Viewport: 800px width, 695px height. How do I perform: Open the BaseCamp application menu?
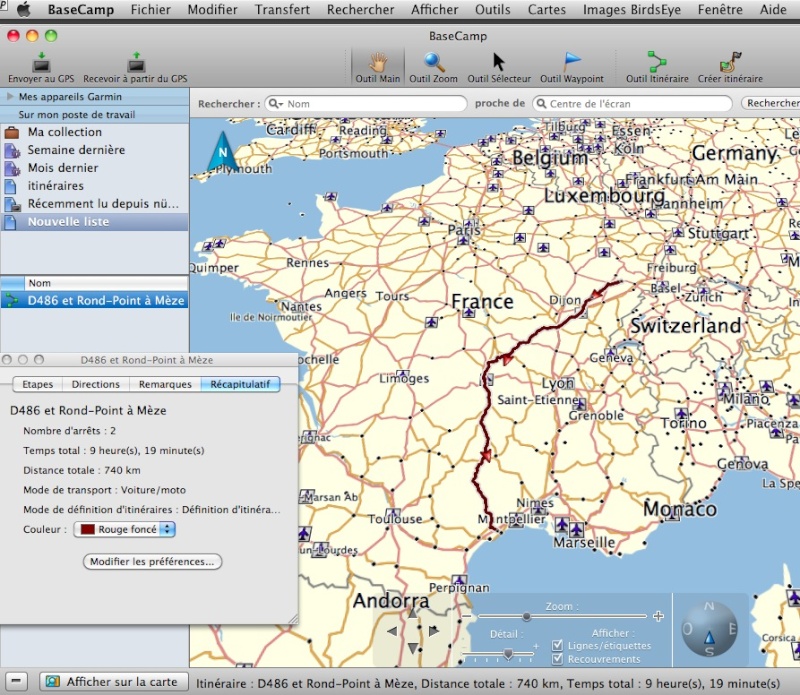(81, 9)
